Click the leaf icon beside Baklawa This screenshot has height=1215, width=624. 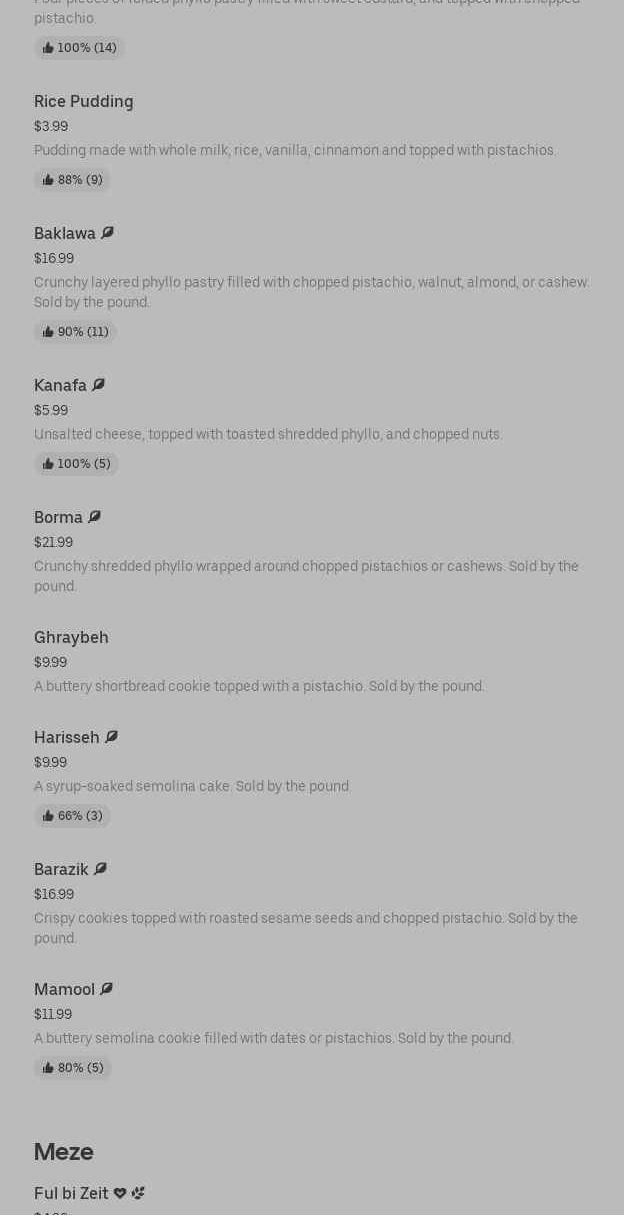[x=107, y=233]
